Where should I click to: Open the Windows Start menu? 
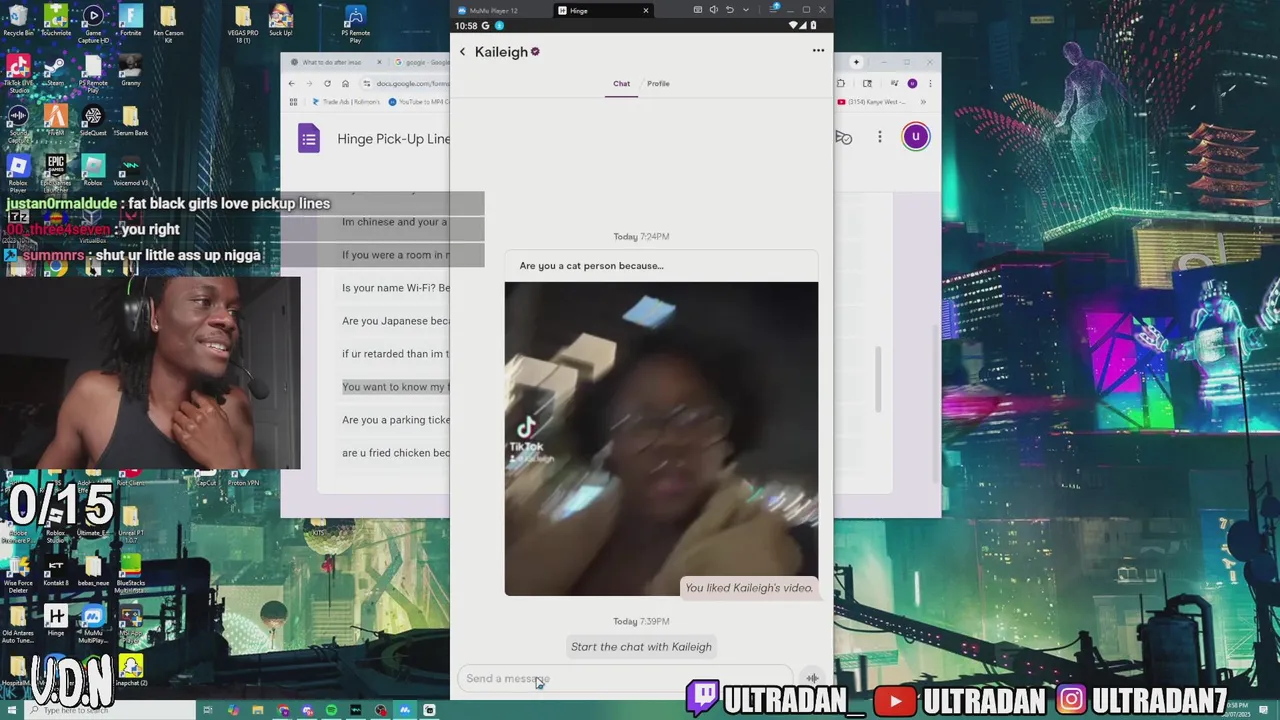pos(11,710)
